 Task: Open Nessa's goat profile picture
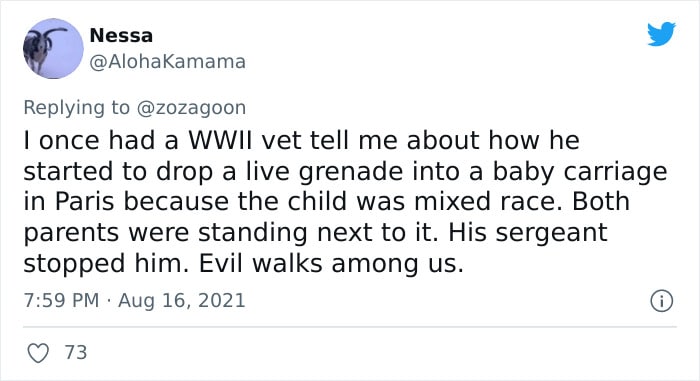pos(53,48)
